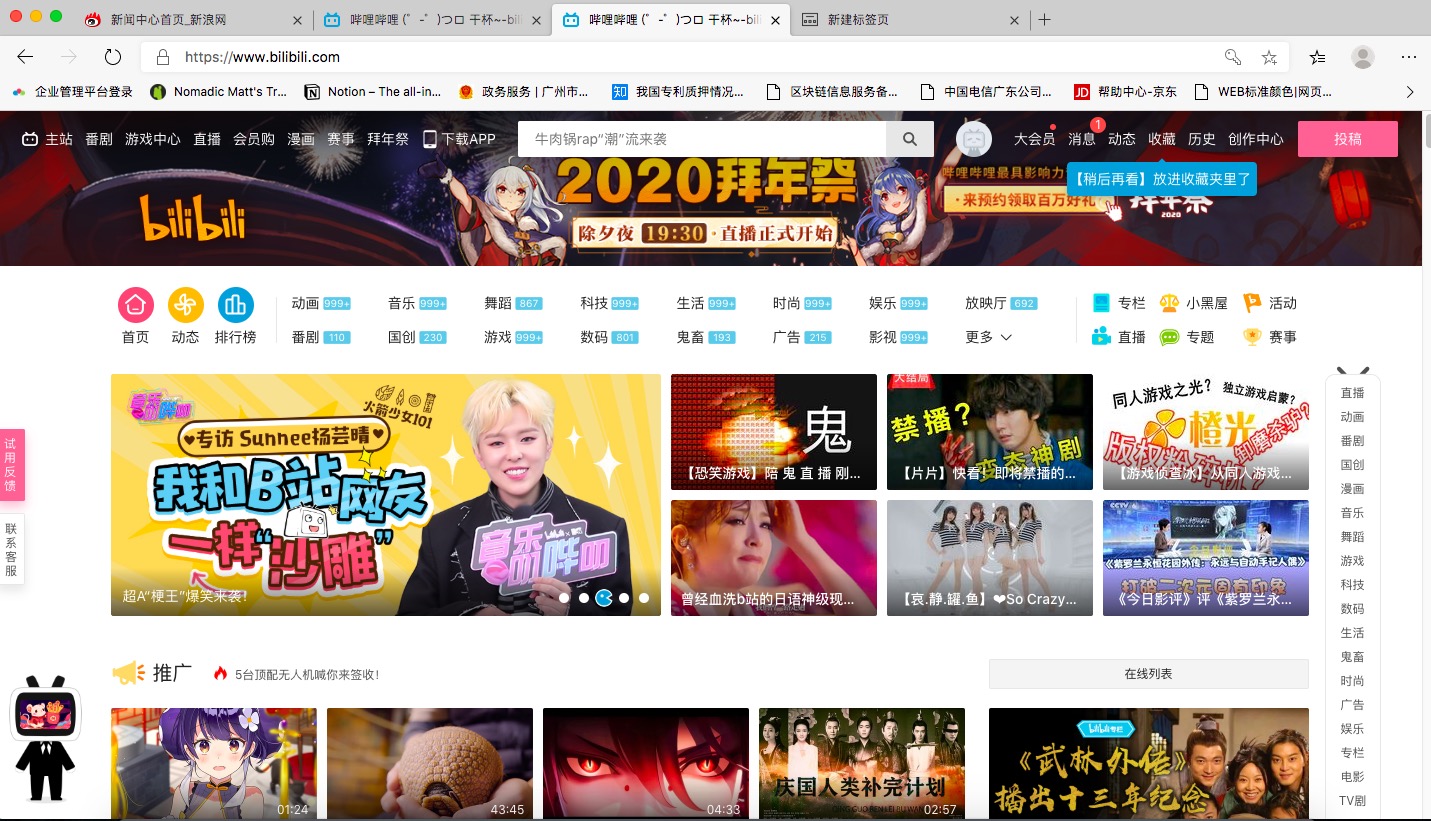1431x821 pixels.
Task: Click the pink 投稿 button
Action: 1348,139
